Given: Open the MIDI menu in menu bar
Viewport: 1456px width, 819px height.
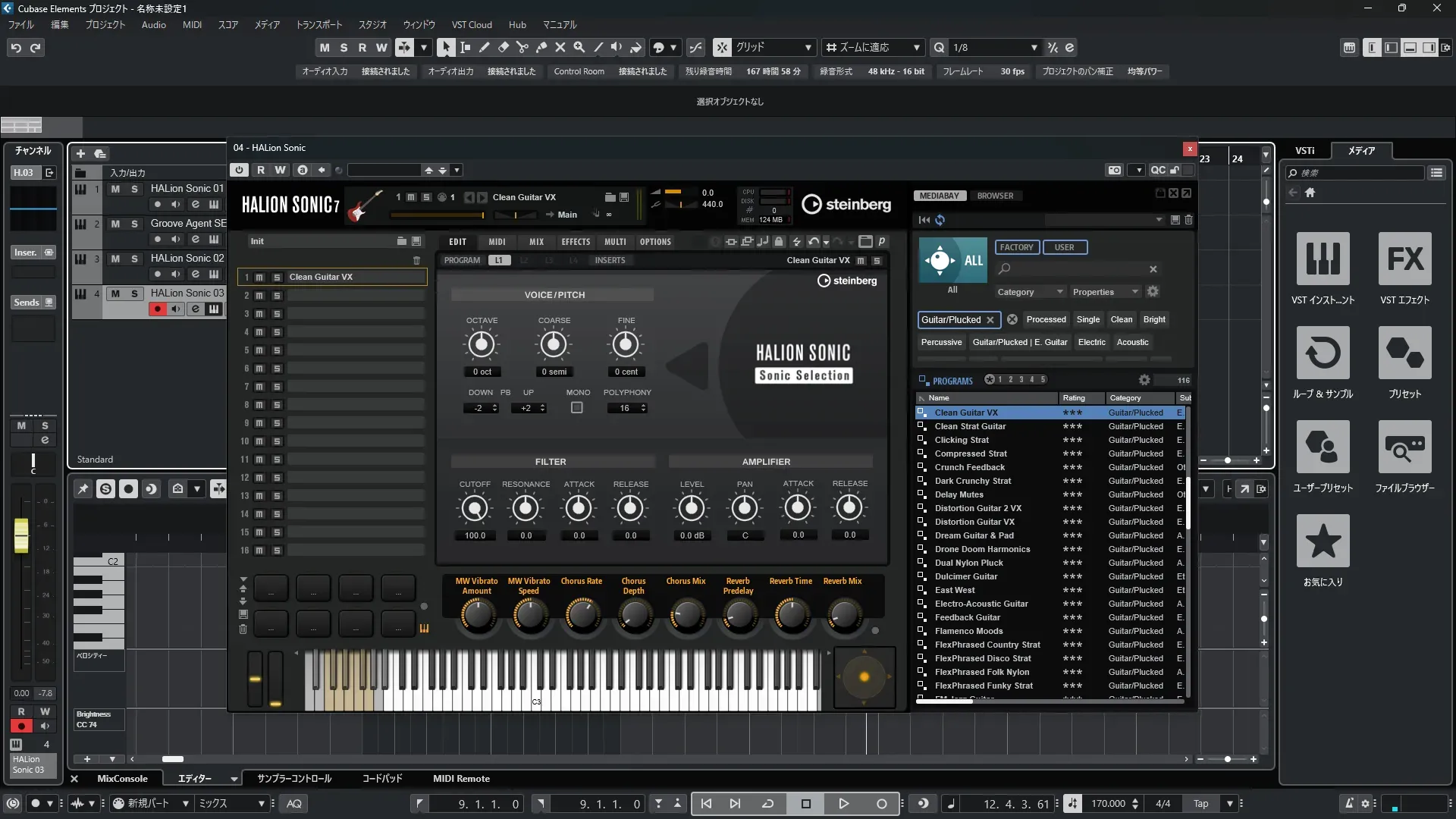Looking at the screenshot, I should [192, 24].
